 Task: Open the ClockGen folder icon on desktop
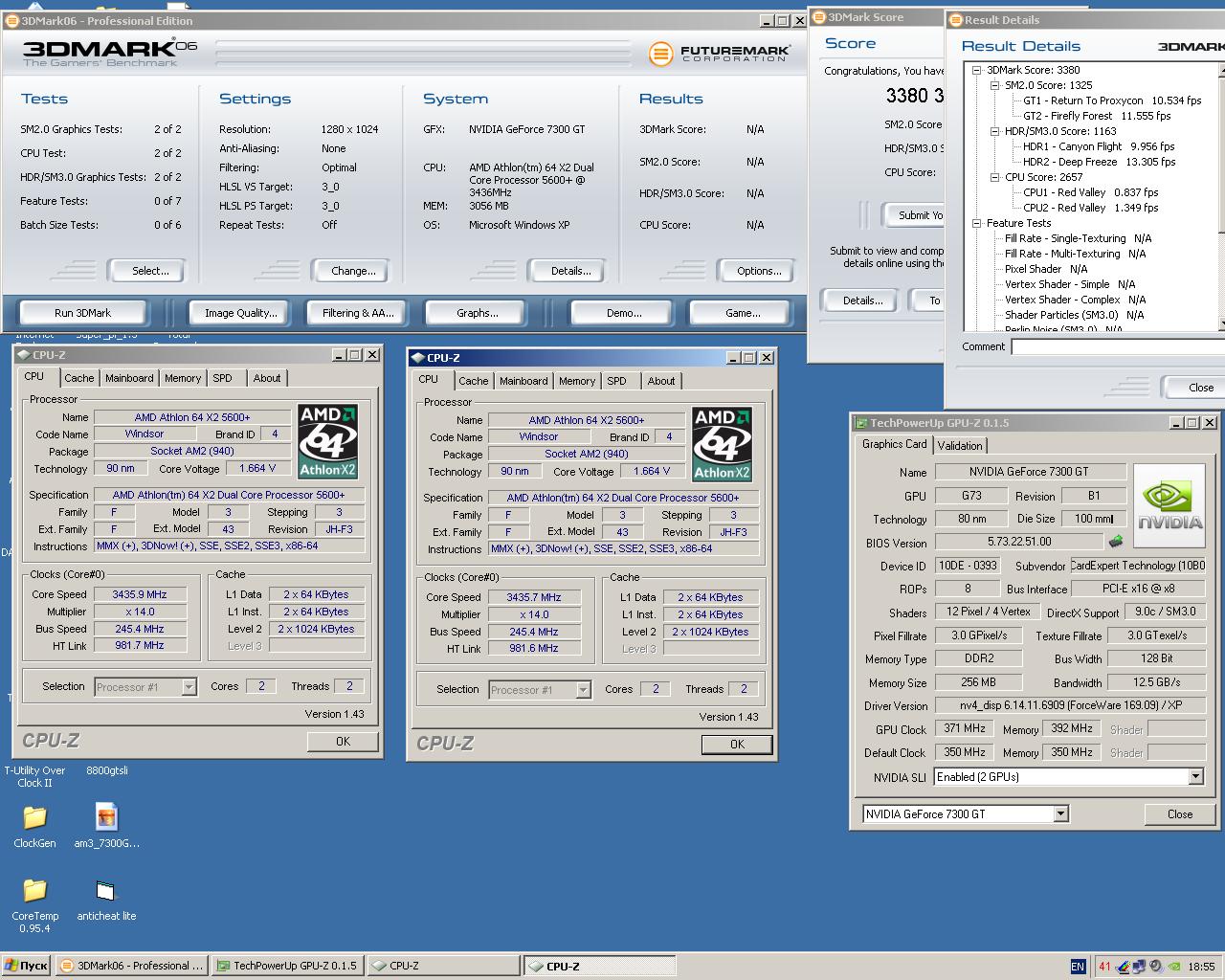(34, 816)
